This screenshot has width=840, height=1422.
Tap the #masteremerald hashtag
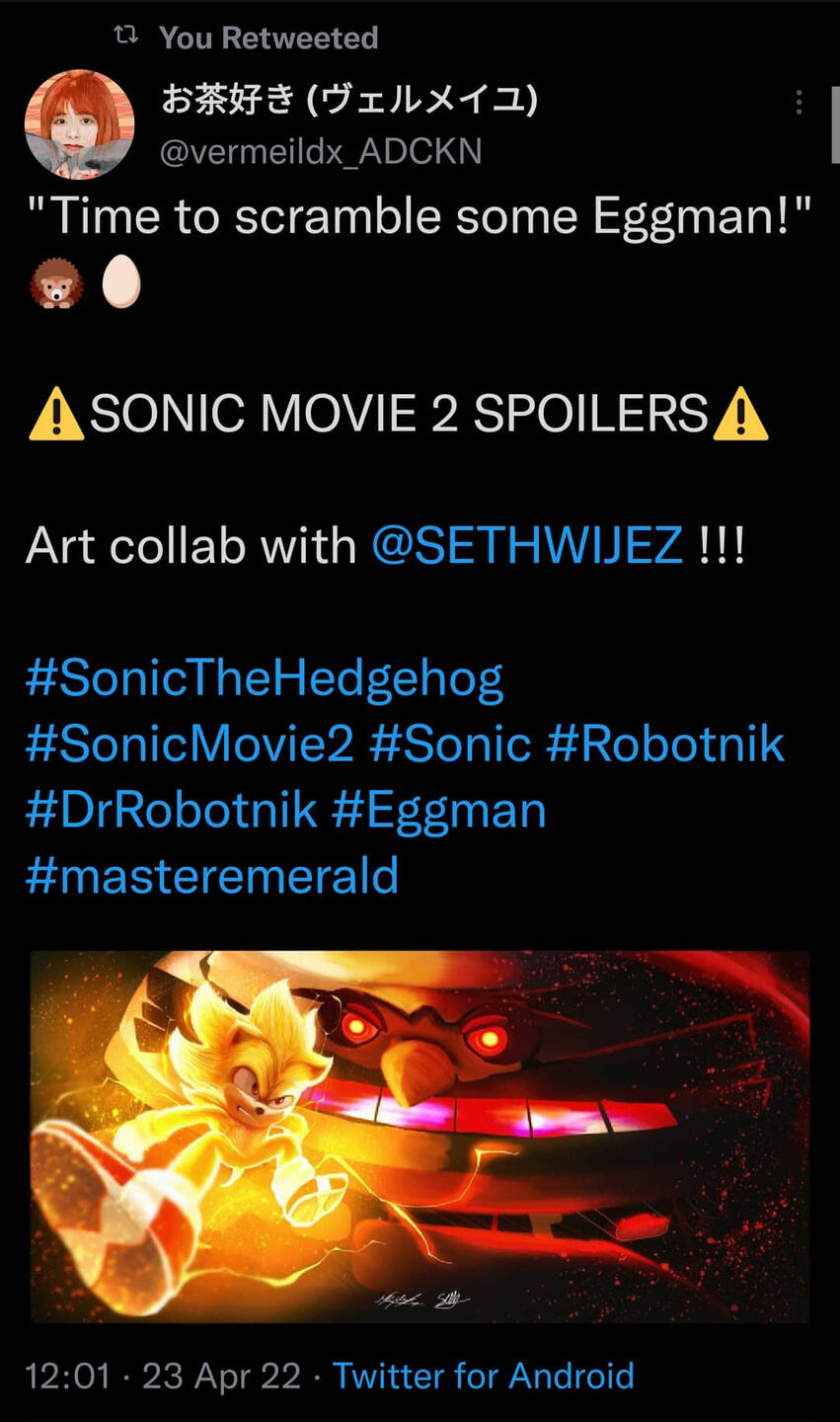tap(212, 876)
